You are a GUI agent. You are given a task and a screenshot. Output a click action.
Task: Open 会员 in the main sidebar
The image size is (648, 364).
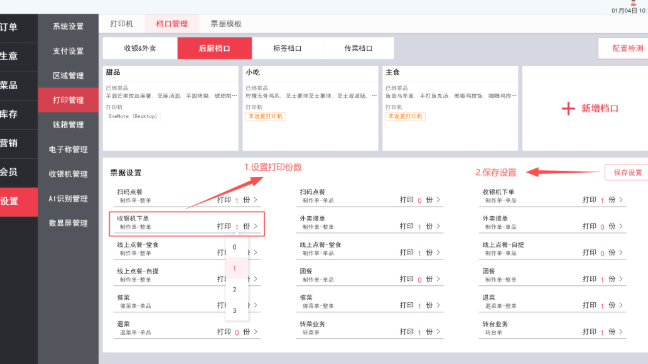tap(19, 172)
